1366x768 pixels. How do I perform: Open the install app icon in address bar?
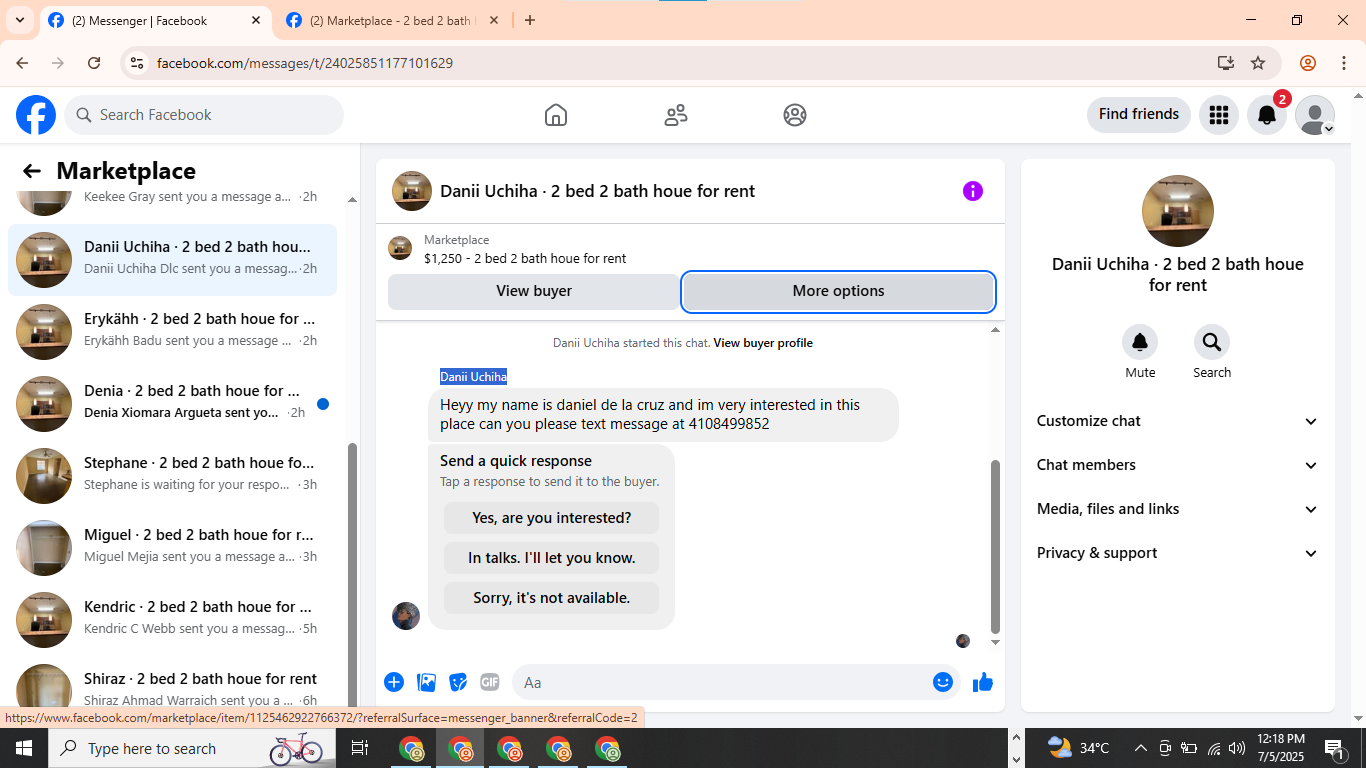pos(1226,63)
